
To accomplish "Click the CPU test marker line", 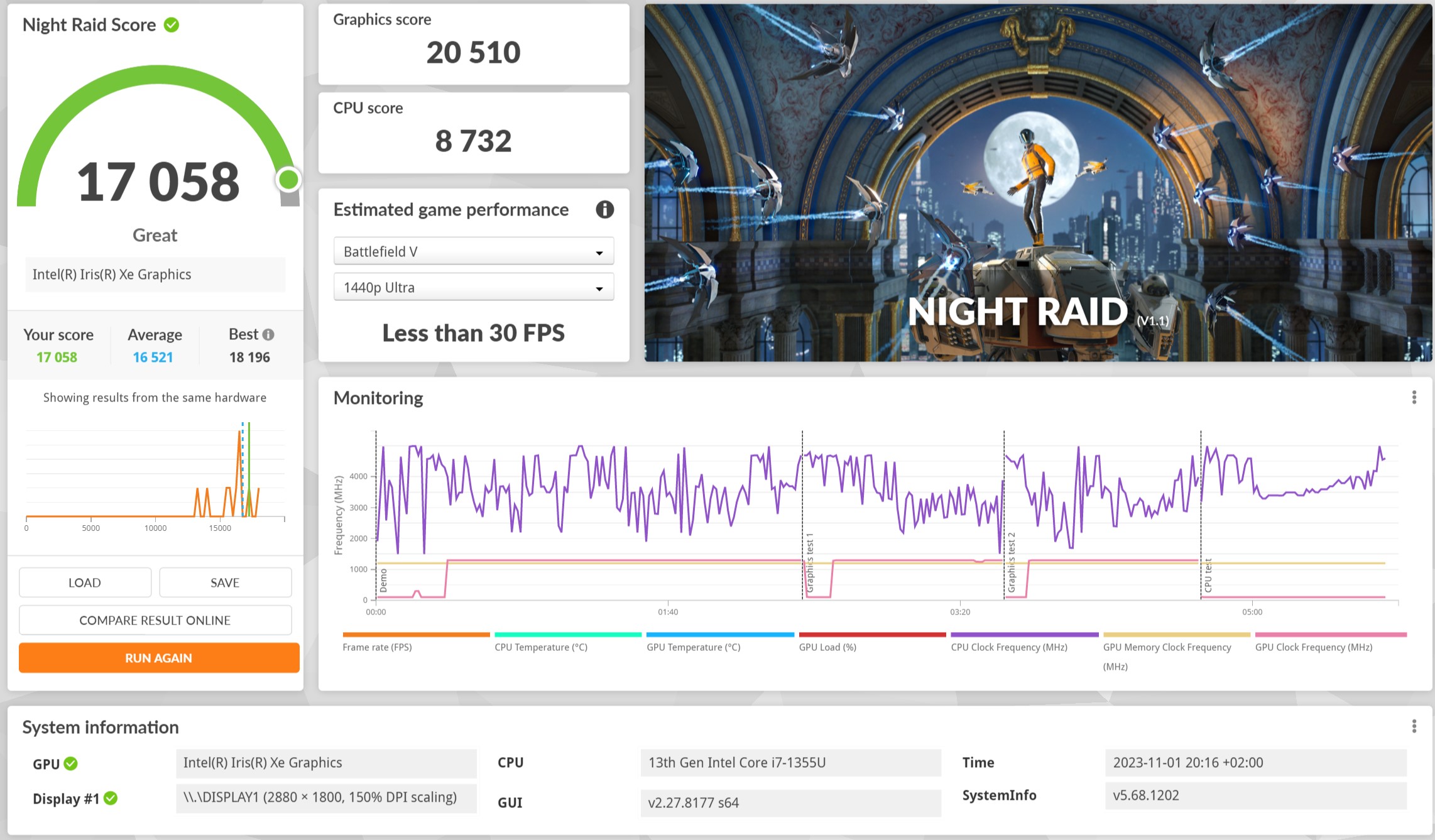I will pos(1201,515).
